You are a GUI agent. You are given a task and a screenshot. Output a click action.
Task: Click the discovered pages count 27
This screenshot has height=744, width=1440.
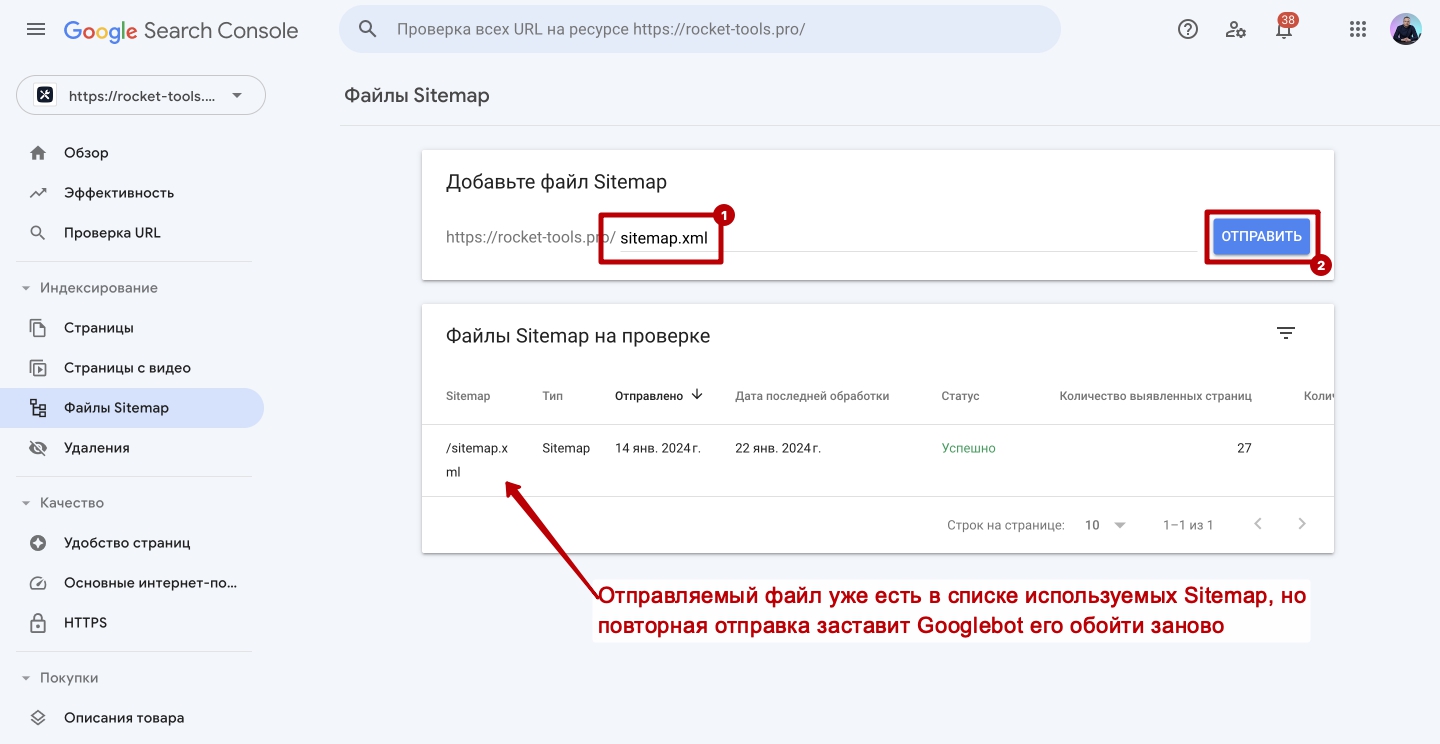[1244, 448]
